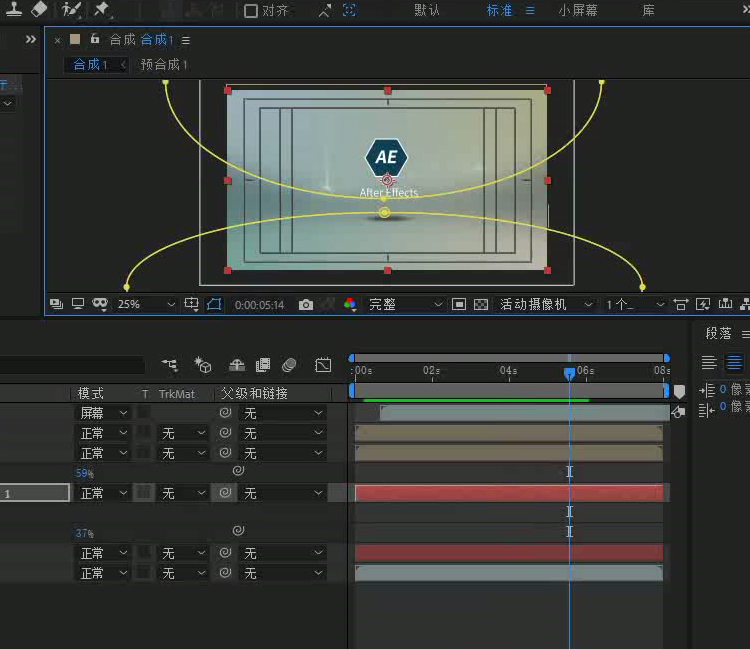
Task: Open grid and guide options
Action: click(x=191, y=304)
